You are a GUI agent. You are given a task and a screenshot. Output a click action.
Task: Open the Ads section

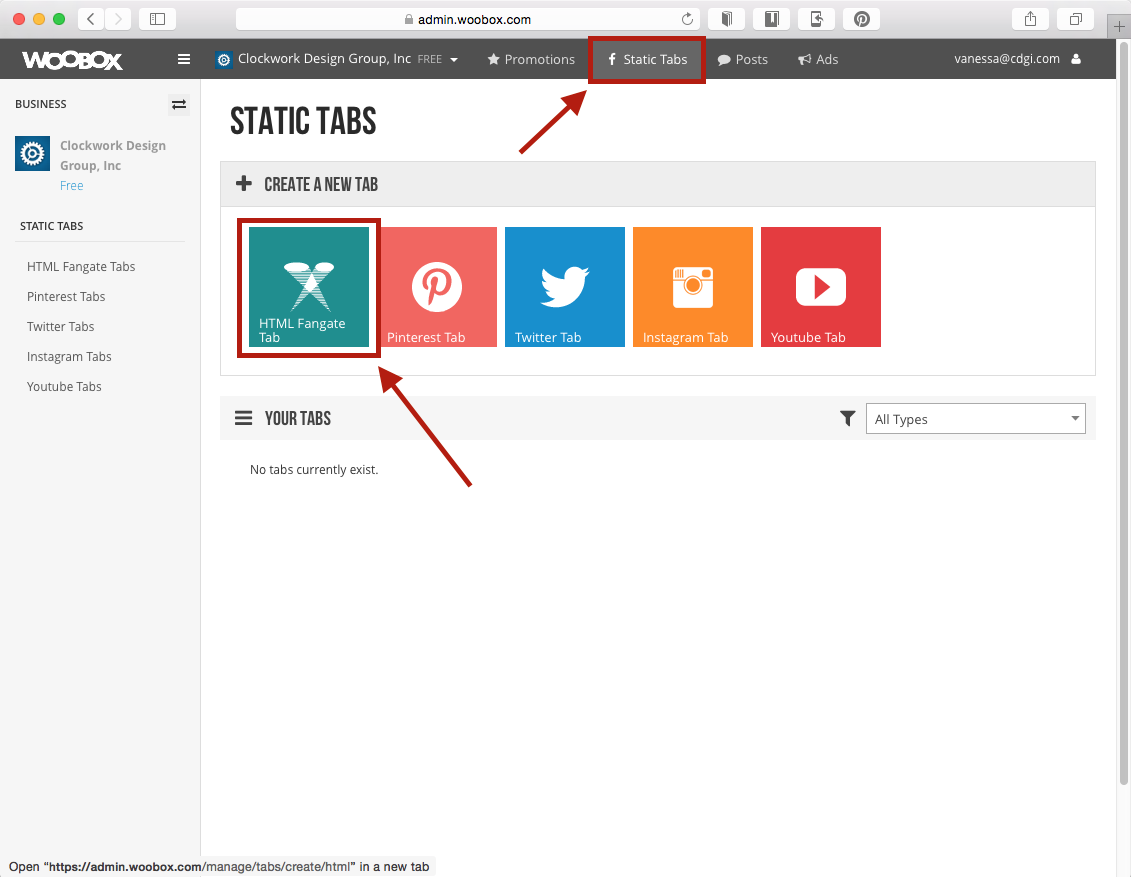(x=818, y=59)
